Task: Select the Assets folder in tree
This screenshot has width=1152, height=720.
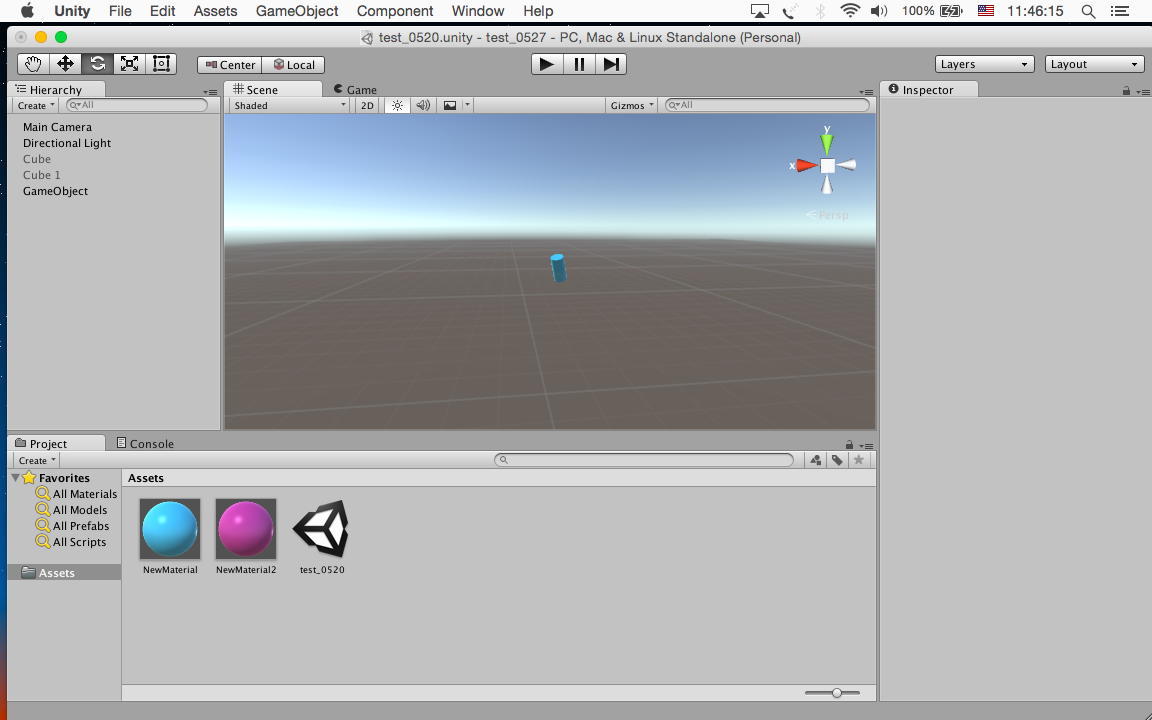Action: [x=64, y=572]
